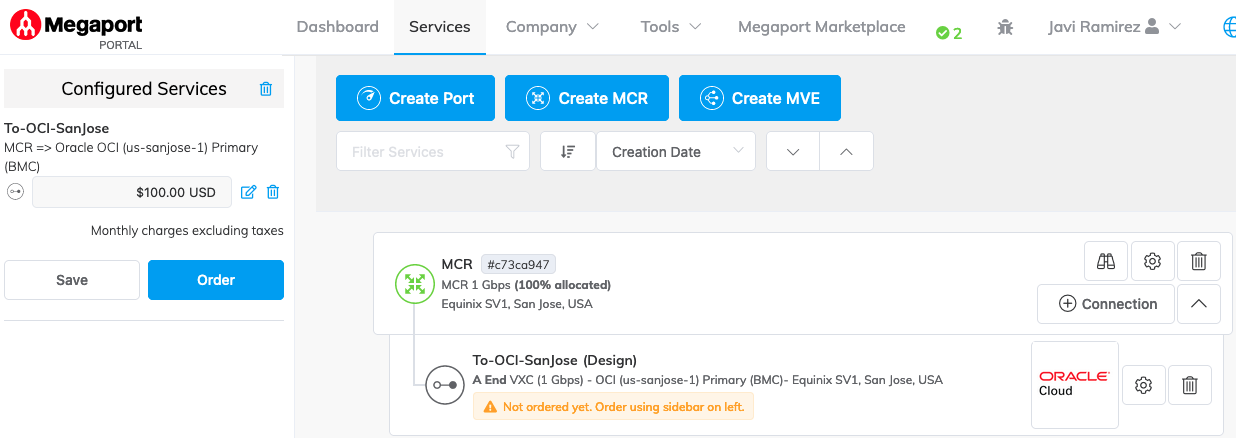The image size is (1236, 438).
Task: Clear all Configured Services with trash icon
Action: [x=266, y=89]
